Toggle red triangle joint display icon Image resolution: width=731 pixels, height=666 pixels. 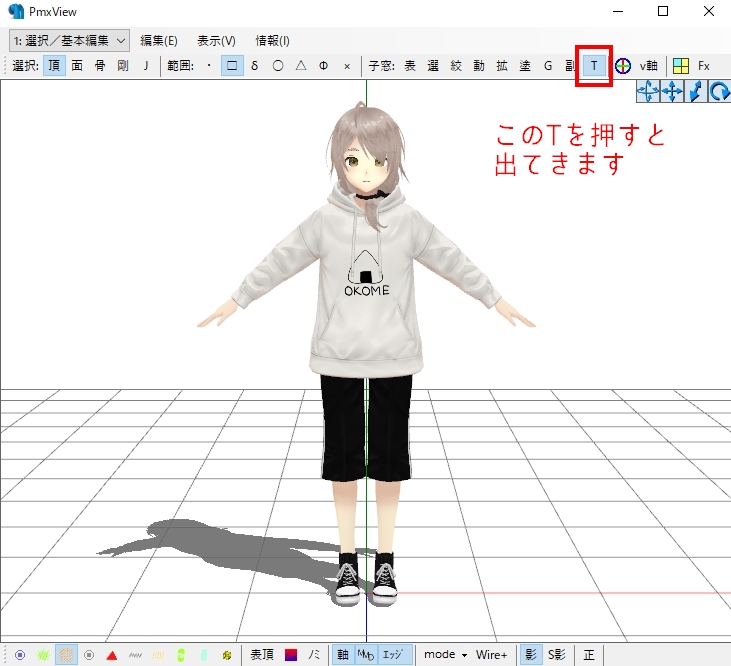pos(111,655)
